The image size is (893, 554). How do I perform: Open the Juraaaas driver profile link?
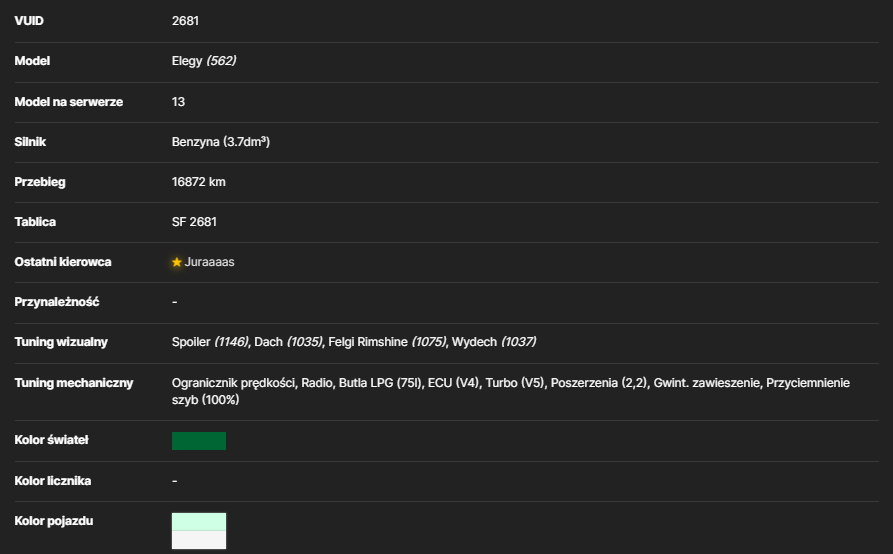coord(210,262)
